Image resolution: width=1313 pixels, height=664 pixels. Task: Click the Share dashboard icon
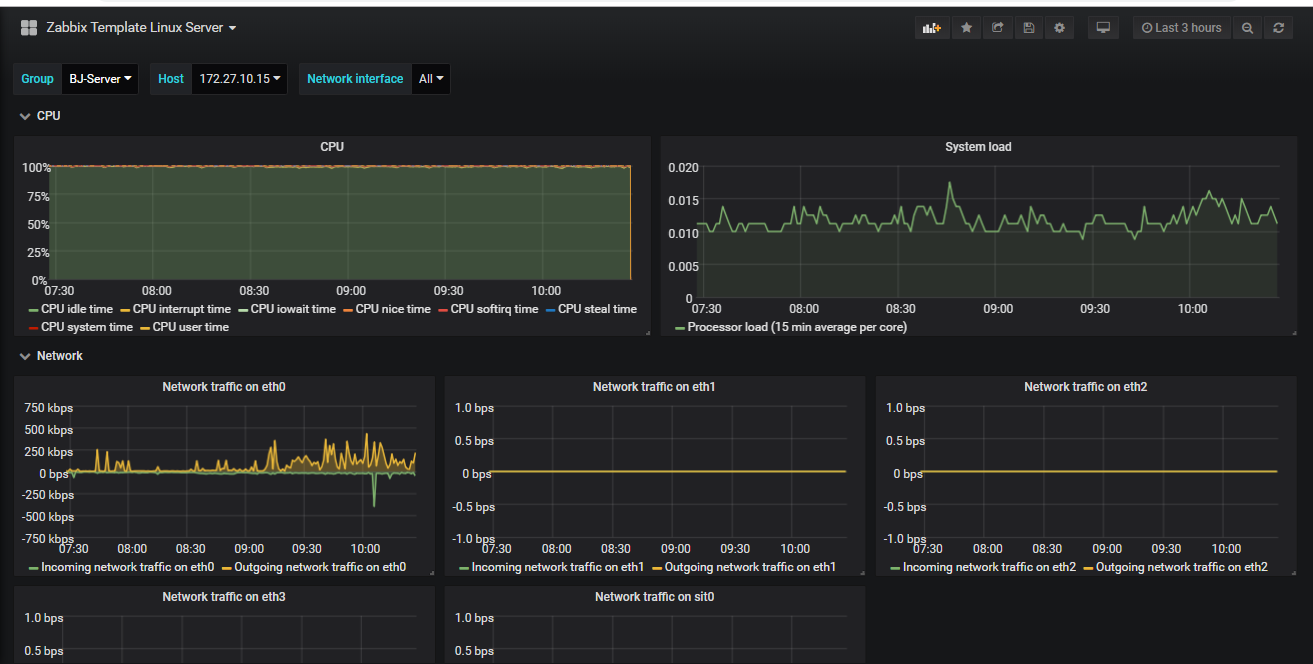pos(997,28)
